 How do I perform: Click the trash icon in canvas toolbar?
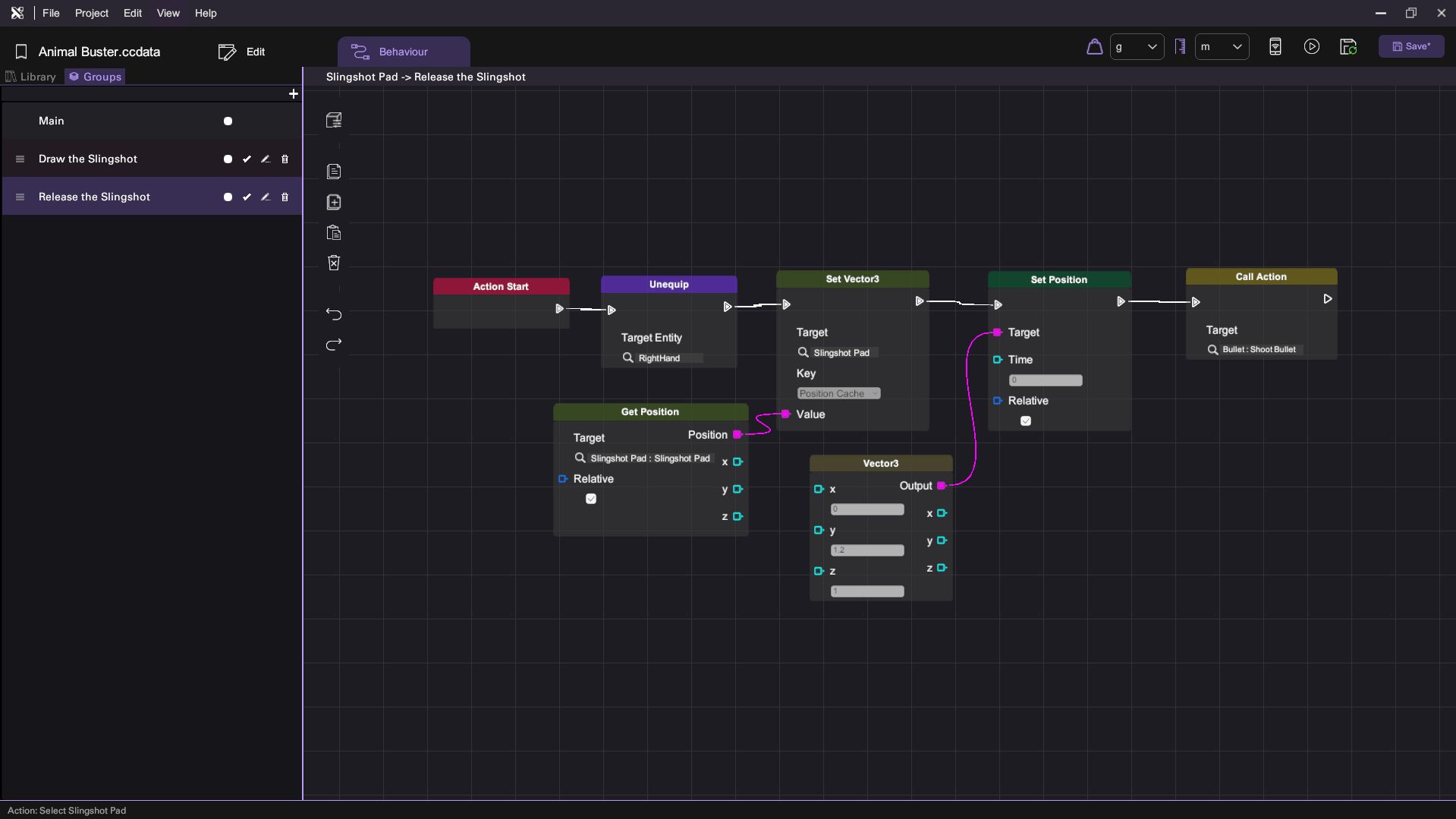pos(334,263)
